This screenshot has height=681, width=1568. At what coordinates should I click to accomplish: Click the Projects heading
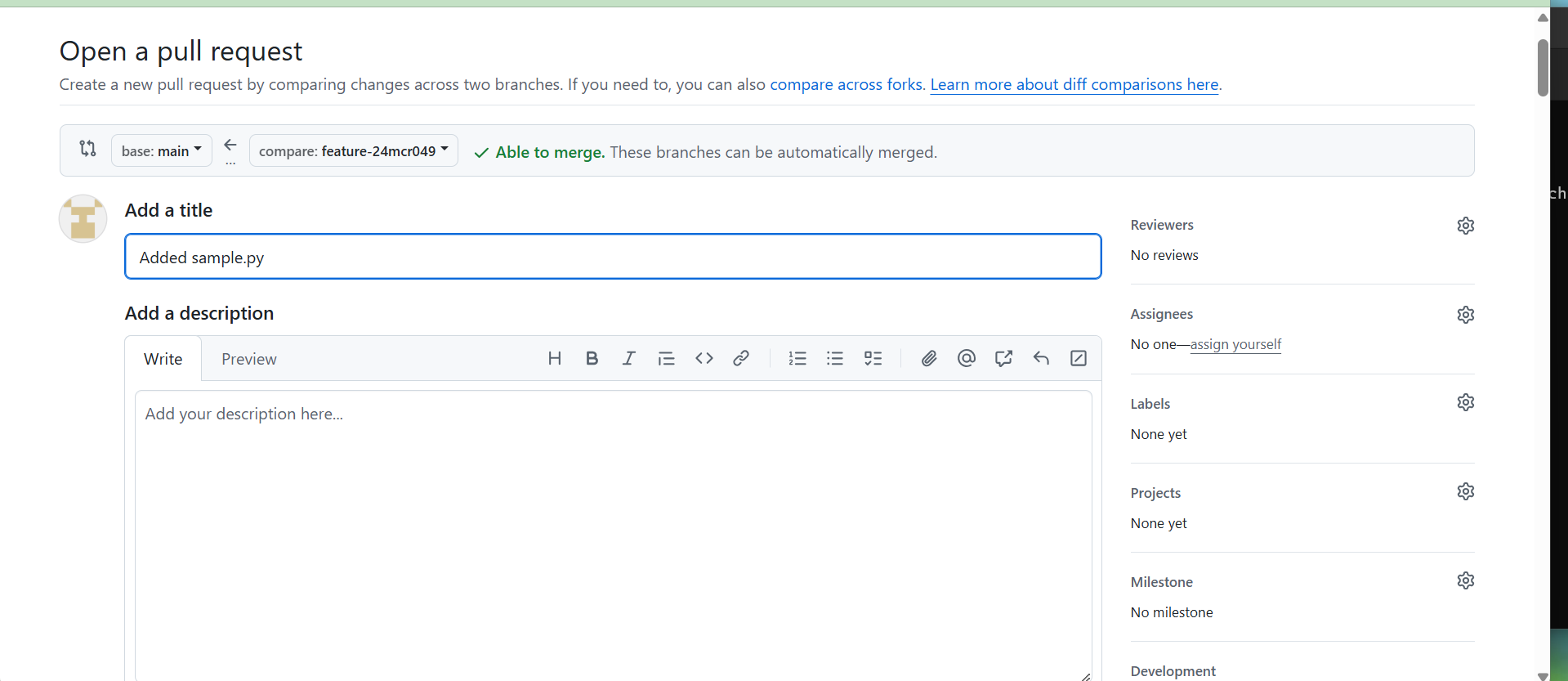[x=1155, y=493]
